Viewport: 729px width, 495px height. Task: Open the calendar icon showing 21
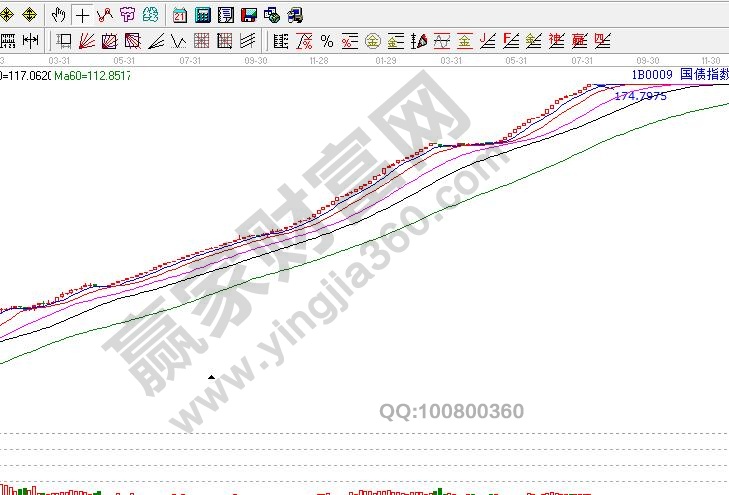pos(179,15)
